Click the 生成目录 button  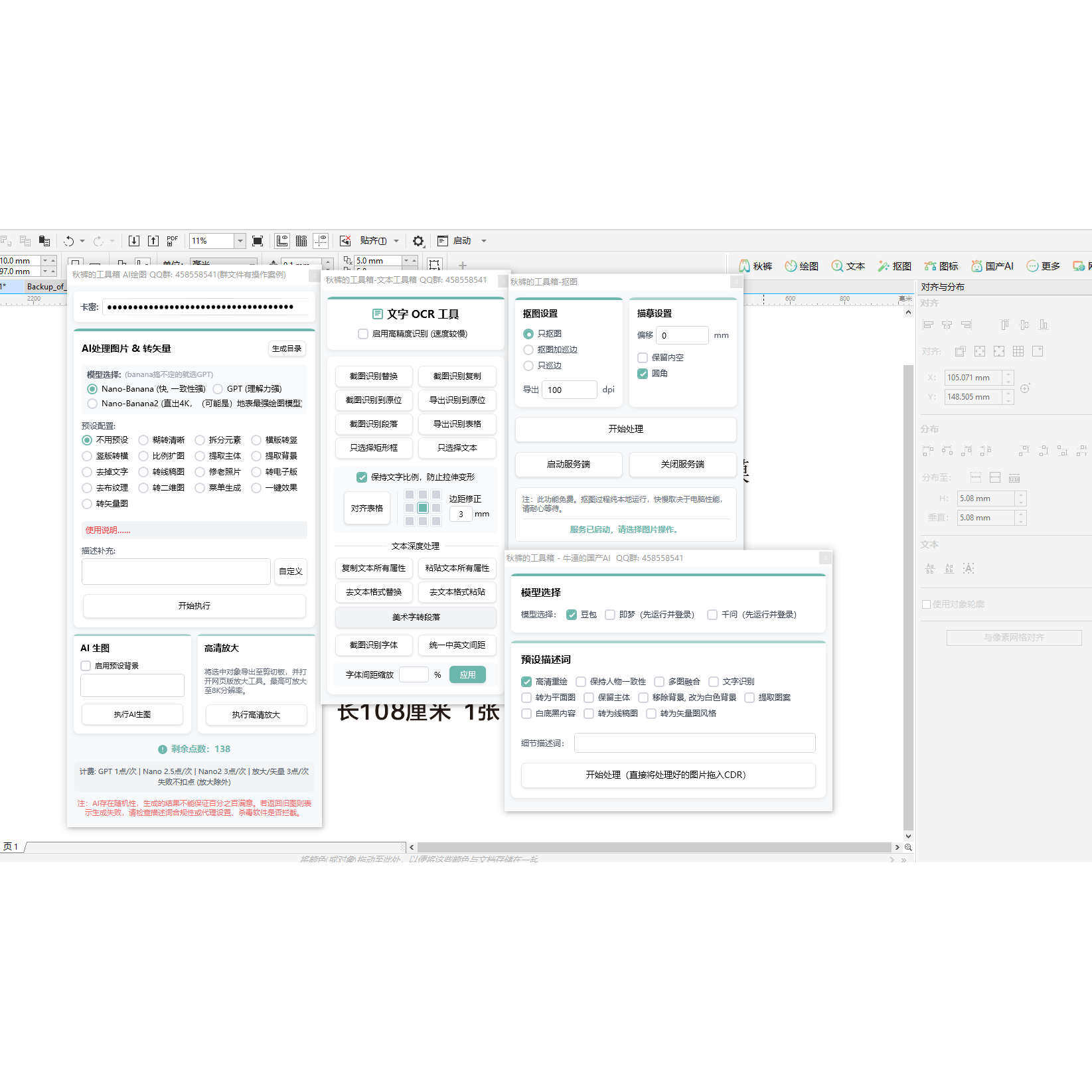tap(287, 349)
